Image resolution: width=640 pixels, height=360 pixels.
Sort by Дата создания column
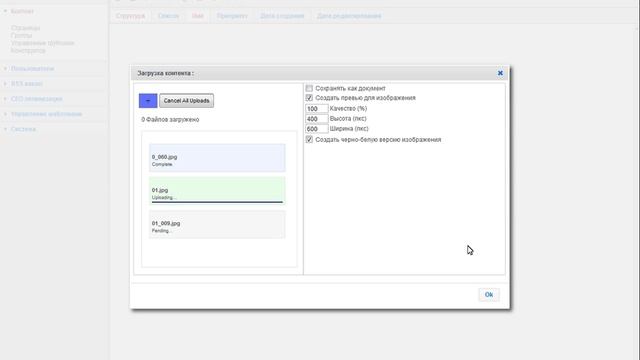282,16
